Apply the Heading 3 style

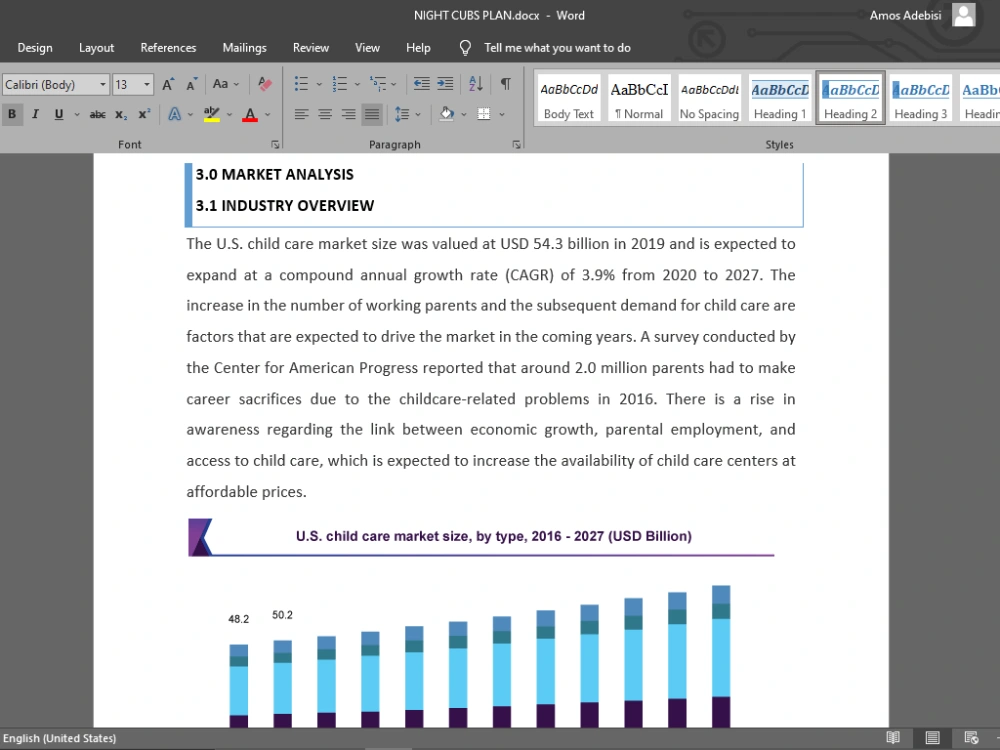[920, 99]
